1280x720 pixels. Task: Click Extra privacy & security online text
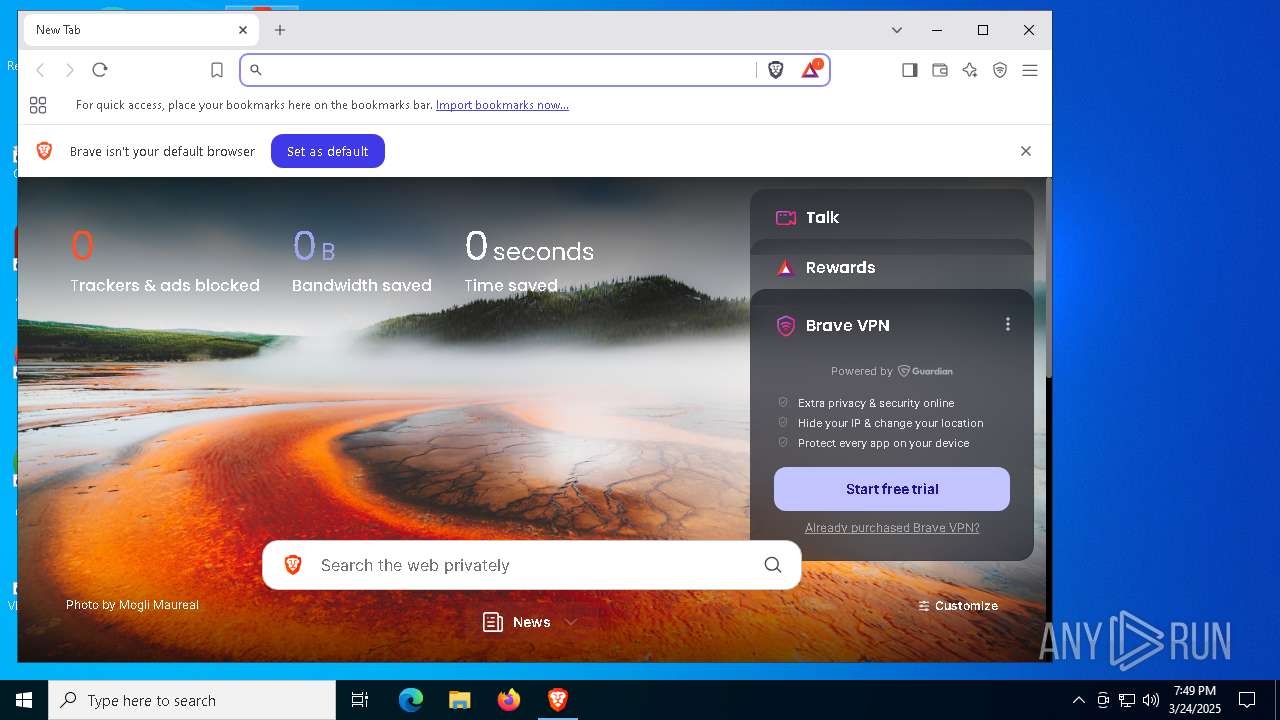click(876, 403)
